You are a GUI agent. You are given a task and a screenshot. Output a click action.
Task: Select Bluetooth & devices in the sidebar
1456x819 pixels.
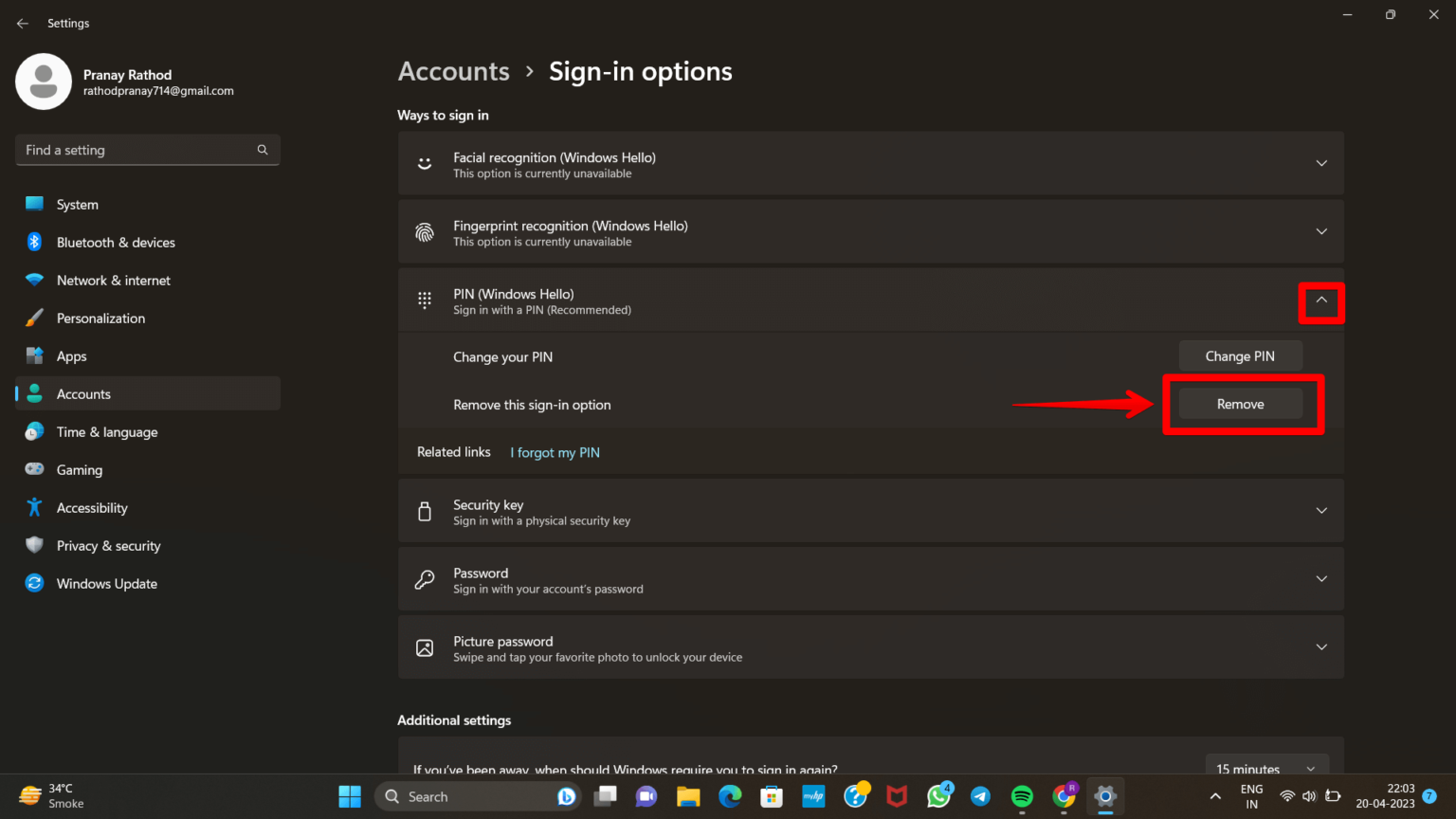(x=115, y=242)
